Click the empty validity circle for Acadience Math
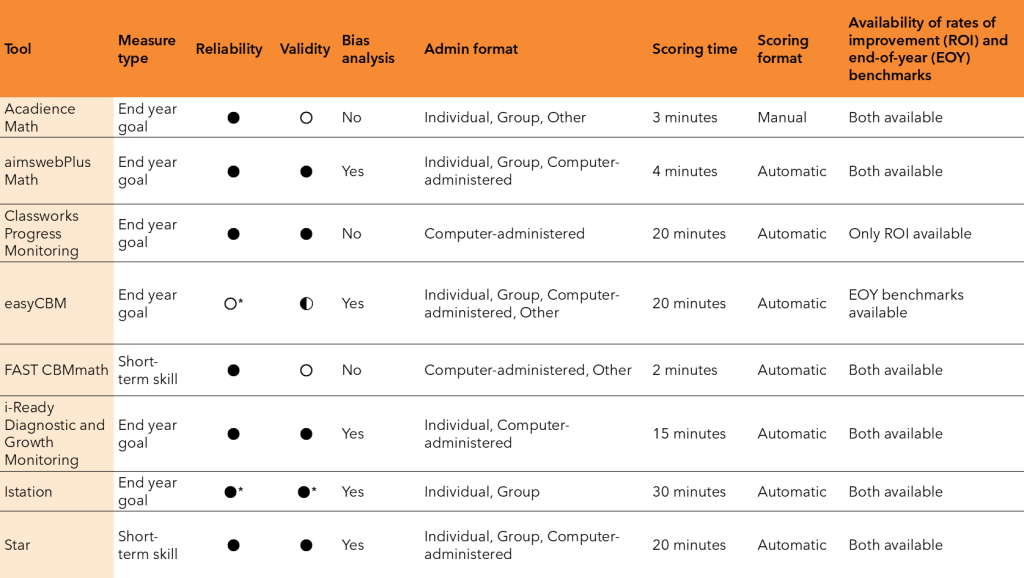The width and height of the screenshot is (1024, 578). [306, 118]
